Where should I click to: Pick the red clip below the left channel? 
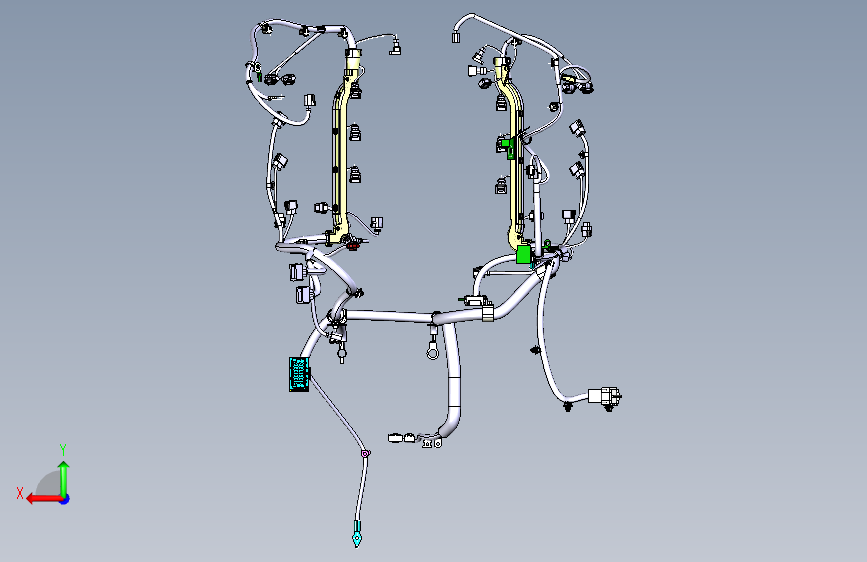tap(352, 245)
